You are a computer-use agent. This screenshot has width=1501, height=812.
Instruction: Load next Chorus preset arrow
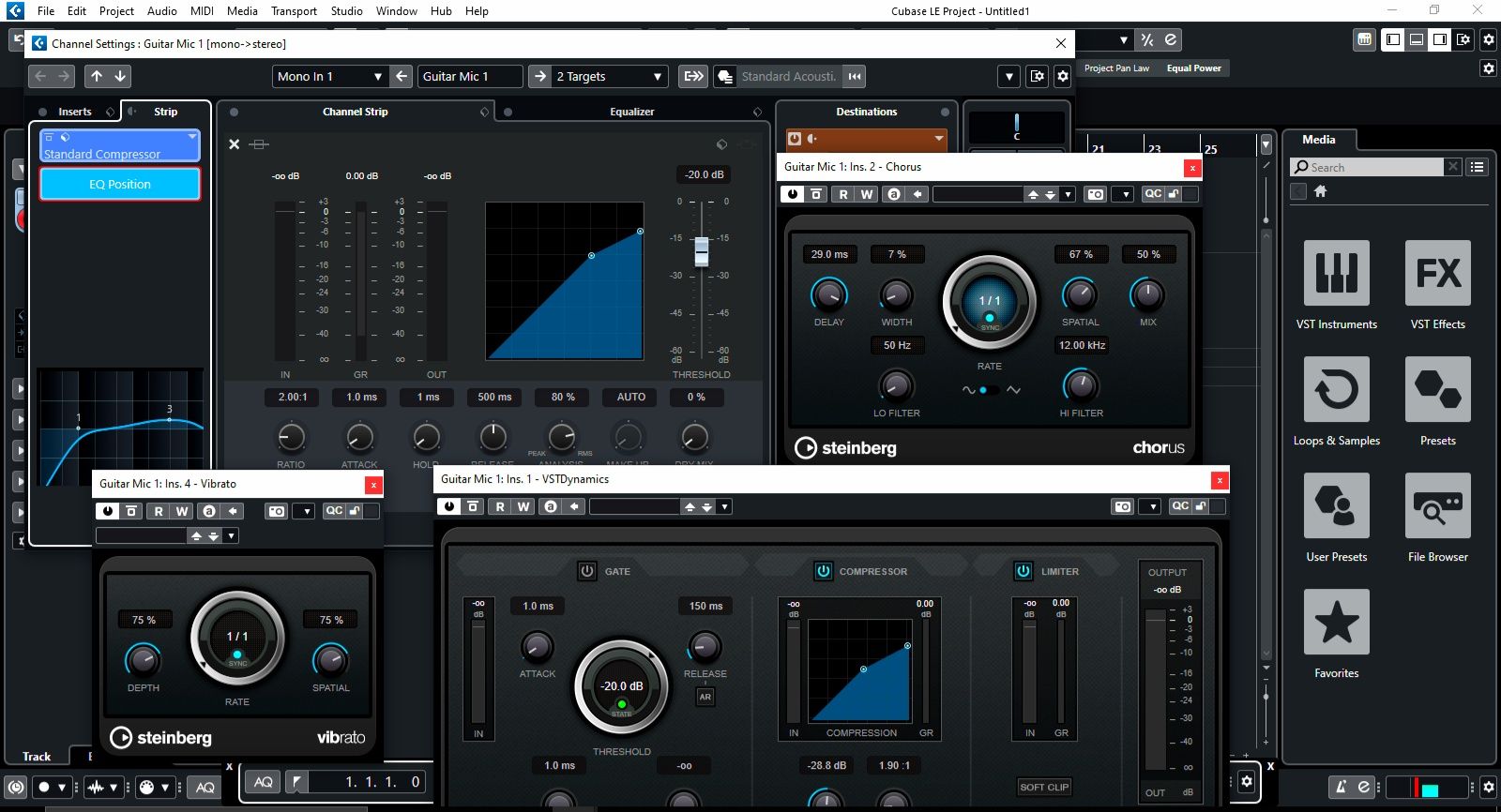(x=1051, y=194)
